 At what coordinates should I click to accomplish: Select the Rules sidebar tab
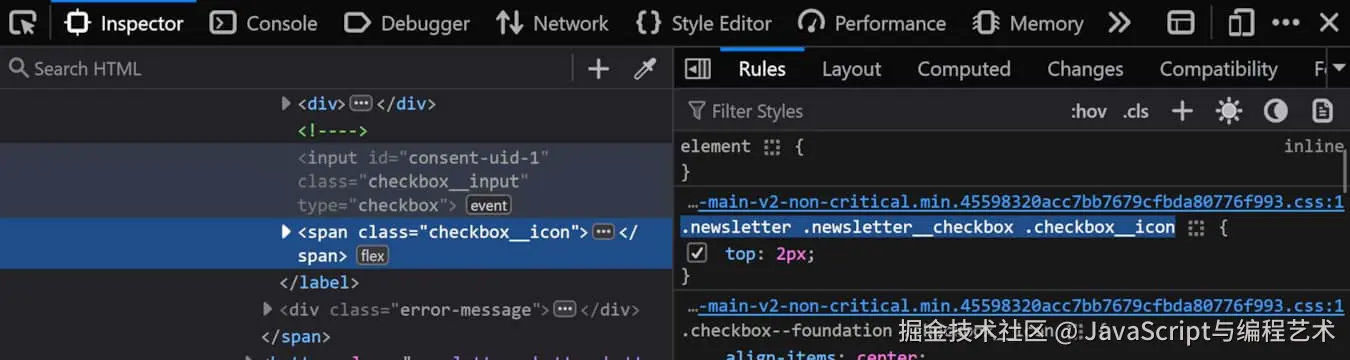[x=762, y=68]
